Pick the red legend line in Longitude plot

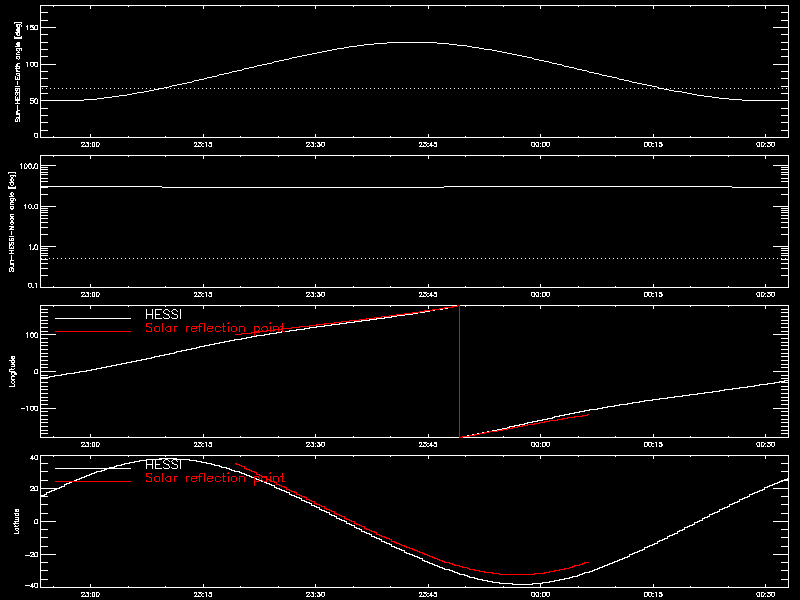(x=93, y=332)
